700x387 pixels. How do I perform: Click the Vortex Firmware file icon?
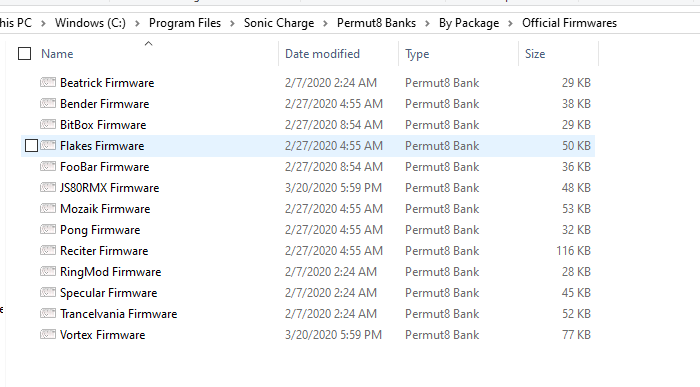48,334
